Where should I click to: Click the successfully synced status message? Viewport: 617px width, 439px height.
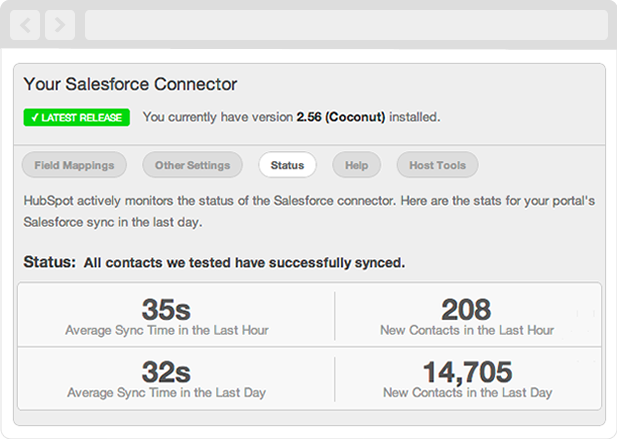click(244, 263)
